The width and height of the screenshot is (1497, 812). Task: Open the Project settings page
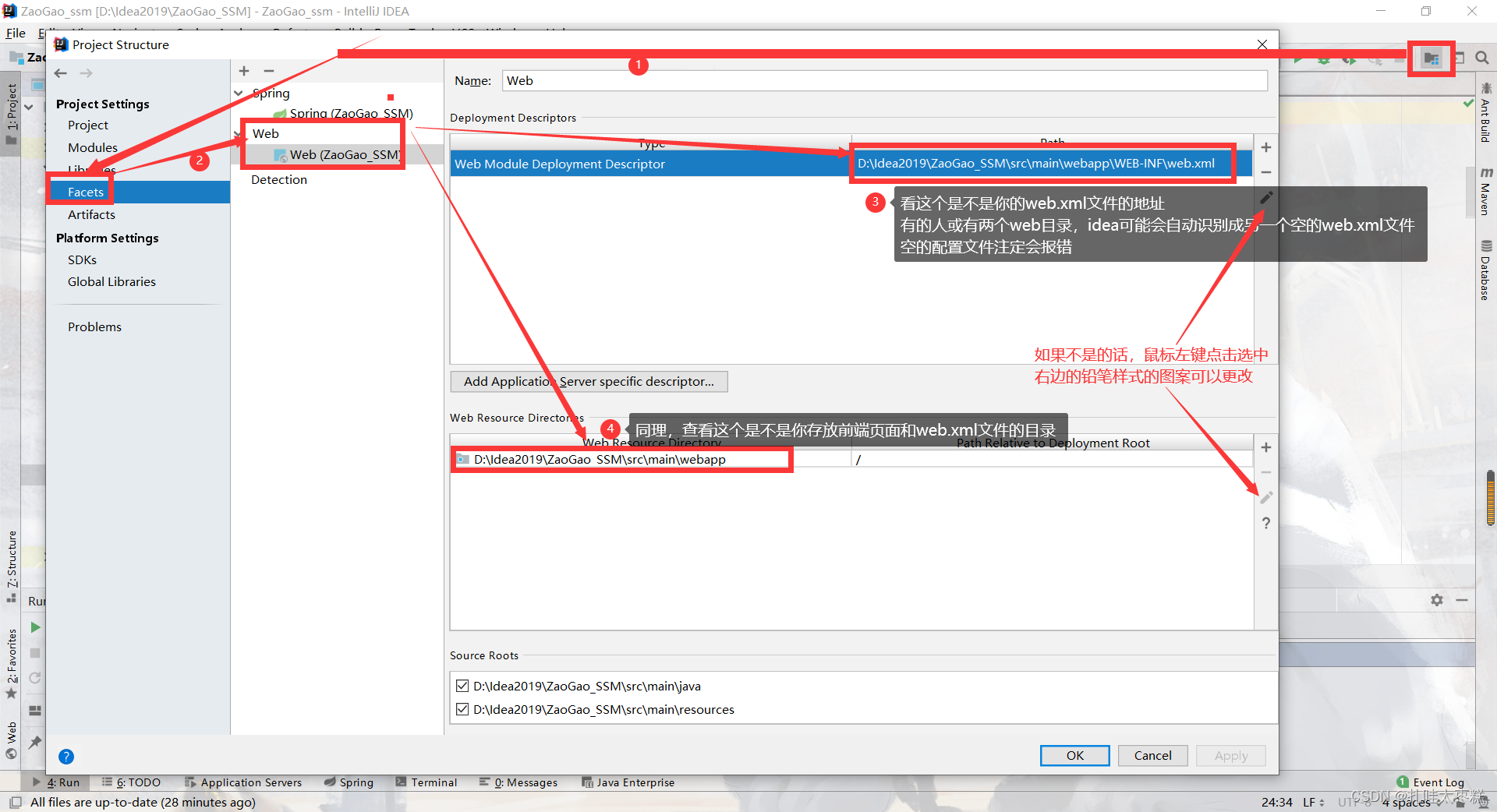click(88, 125)
